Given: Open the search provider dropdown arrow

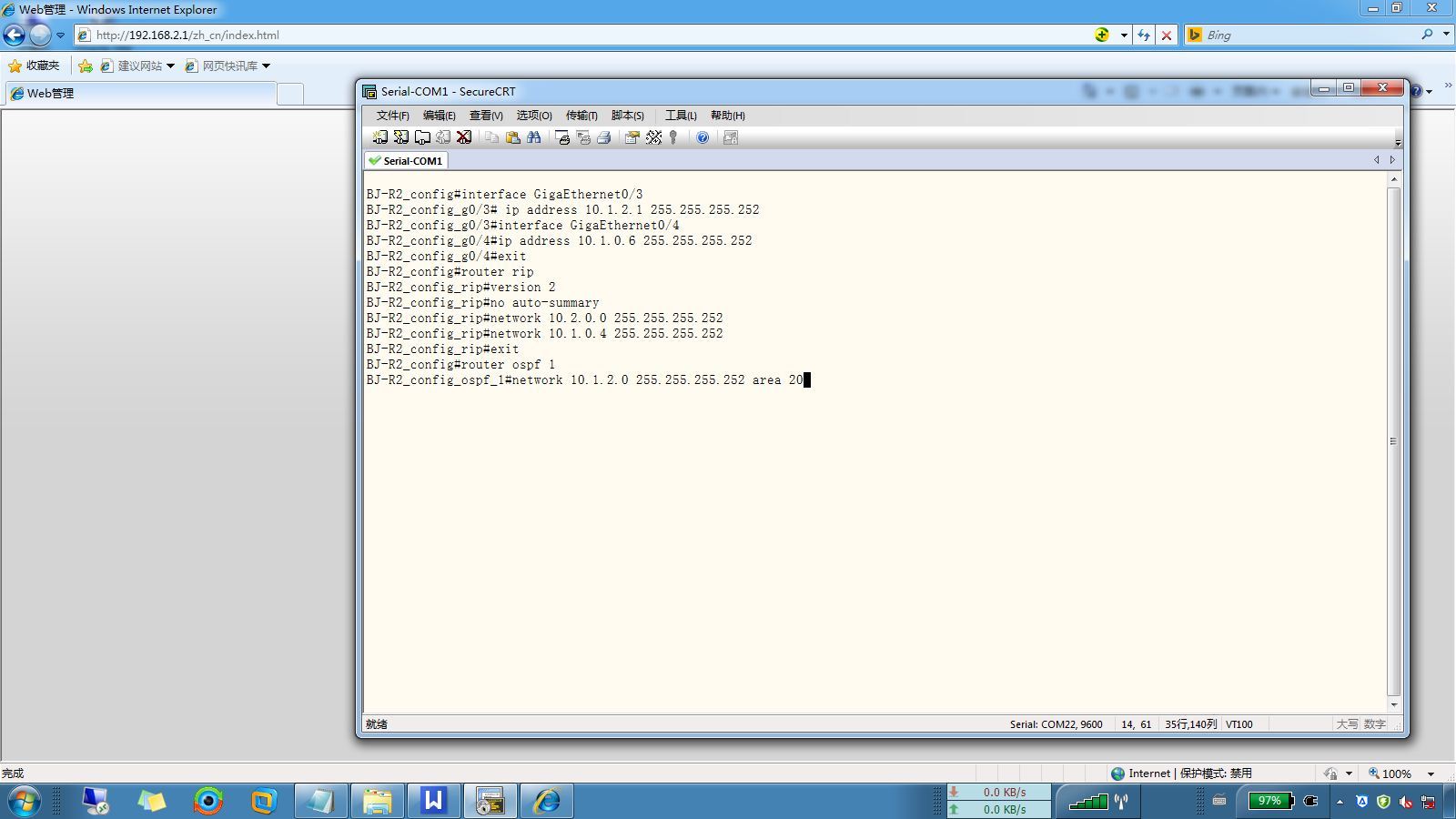Looking at the screenshot, I should pos(1446,35).
